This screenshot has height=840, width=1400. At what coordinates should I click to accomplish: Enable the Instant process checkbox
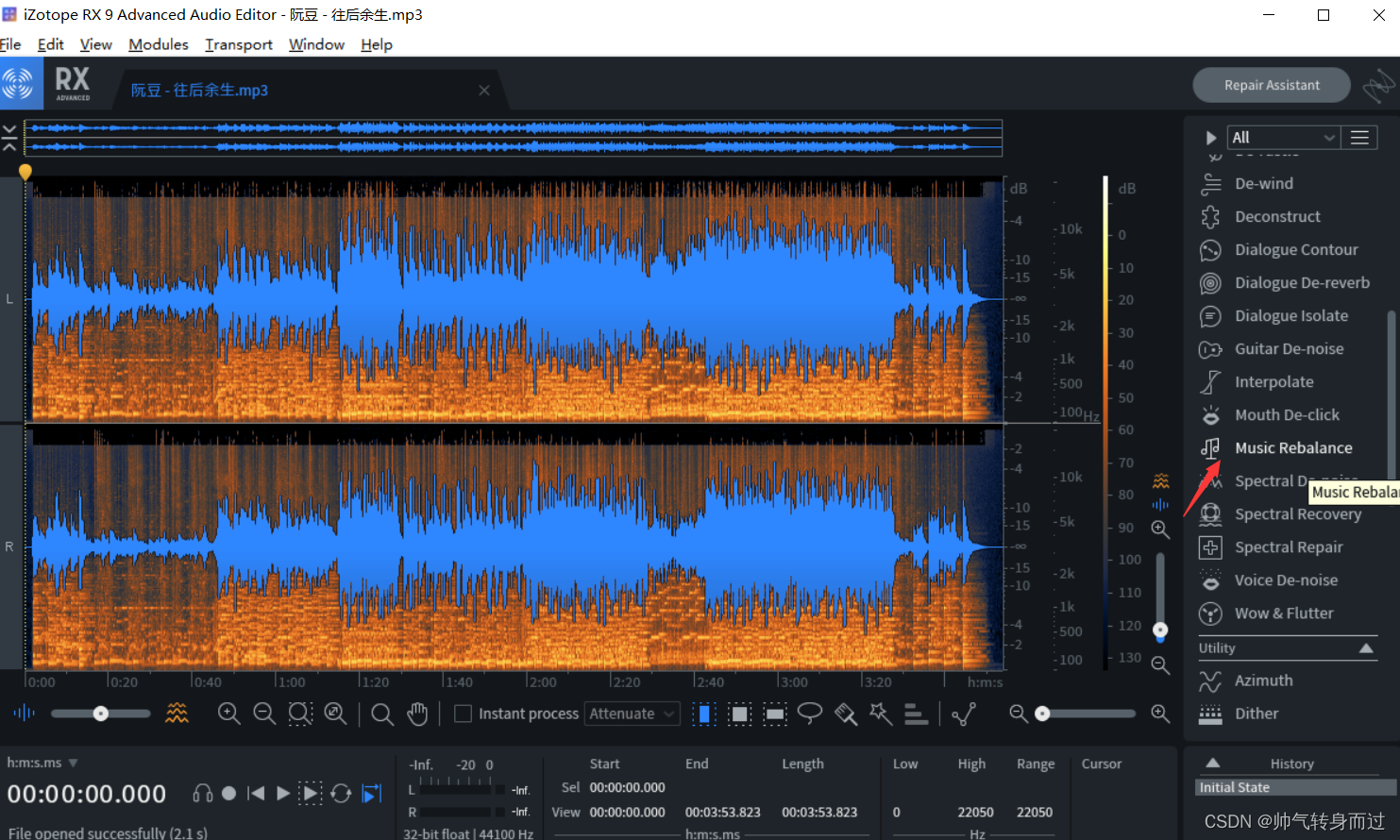click(463, 714)
